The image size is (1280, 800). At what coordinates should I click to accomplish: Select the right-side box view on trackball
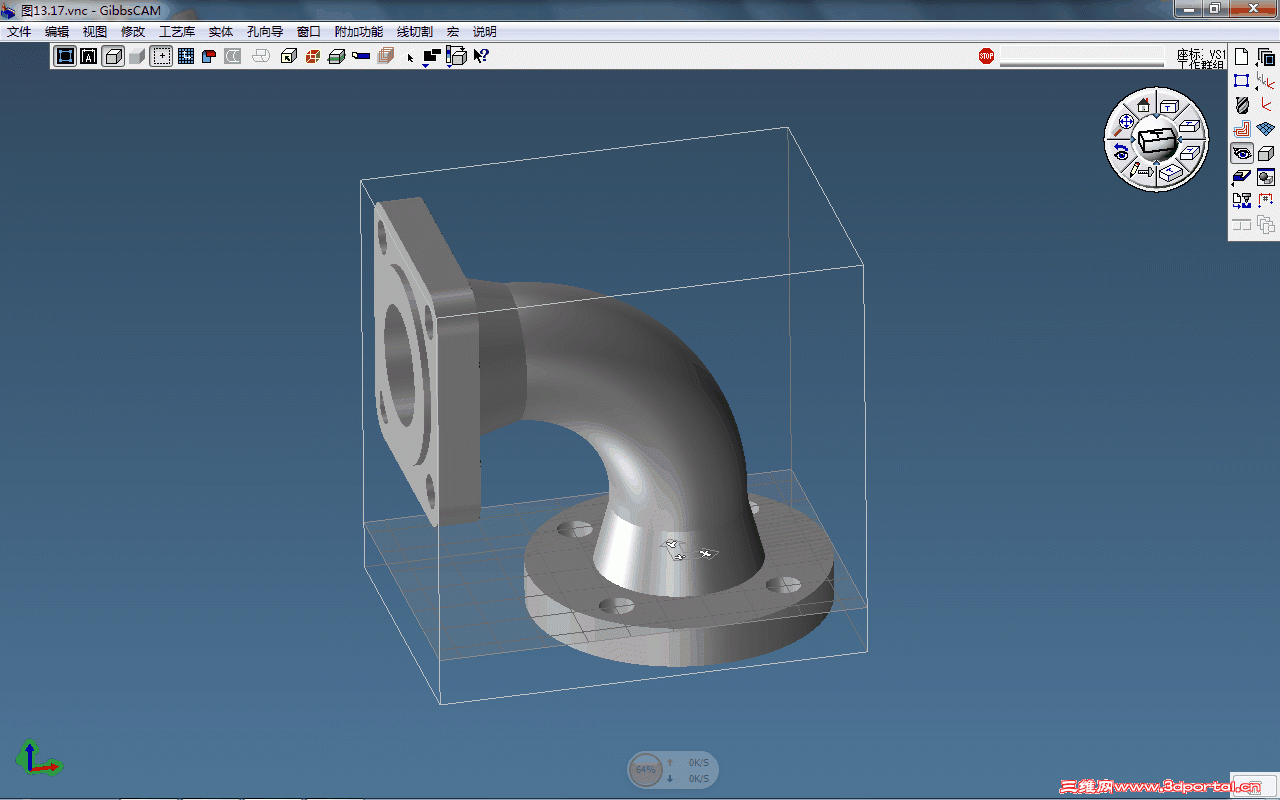[x=1190, y=152]
